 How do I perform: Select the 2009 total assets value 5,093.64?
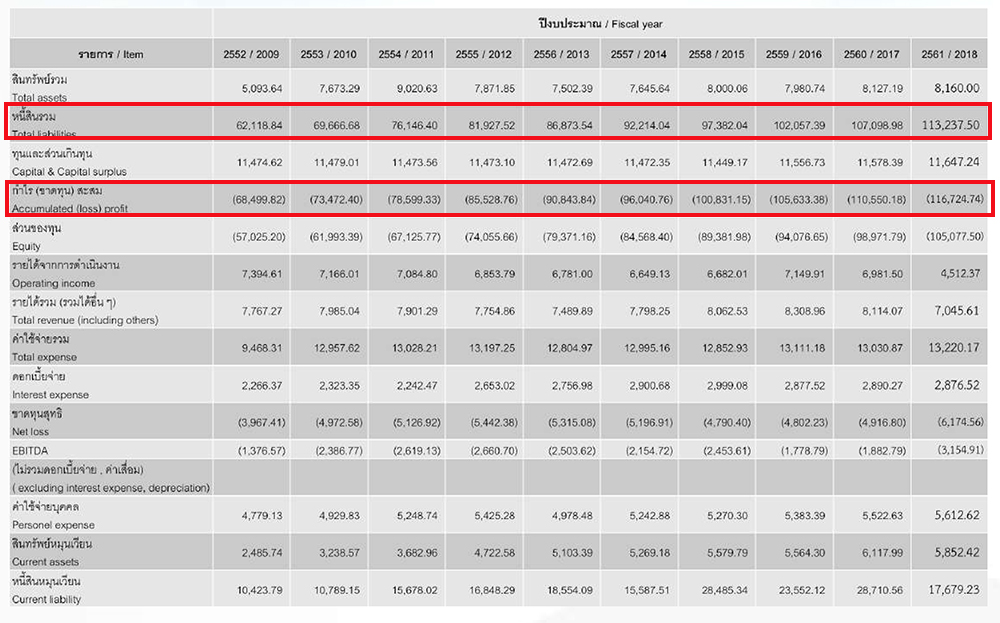tap(262, 89)
